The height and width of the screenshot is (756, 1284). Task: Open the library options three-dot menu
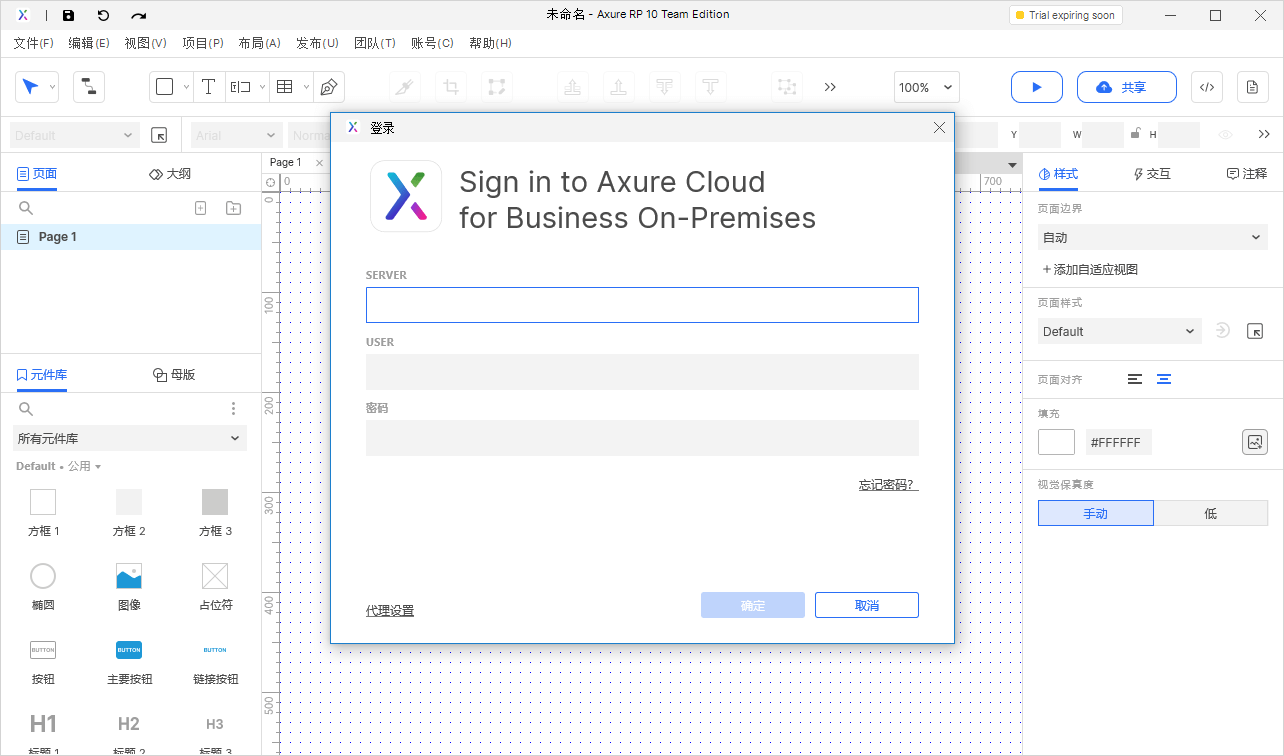(233, 408)
